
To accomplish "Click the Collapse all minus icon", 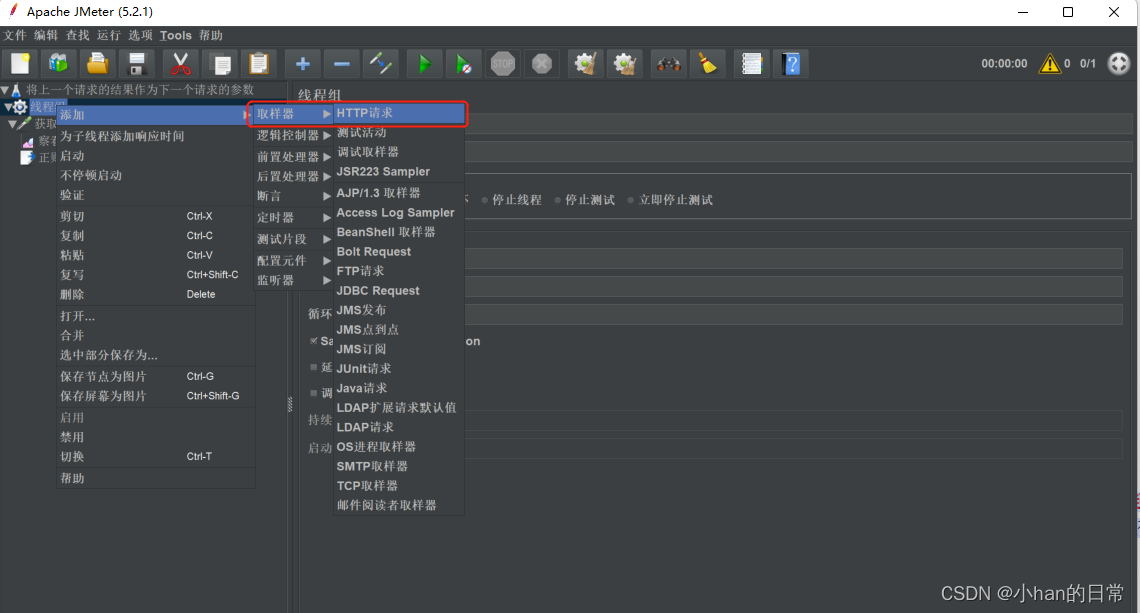I will [342, 64].
